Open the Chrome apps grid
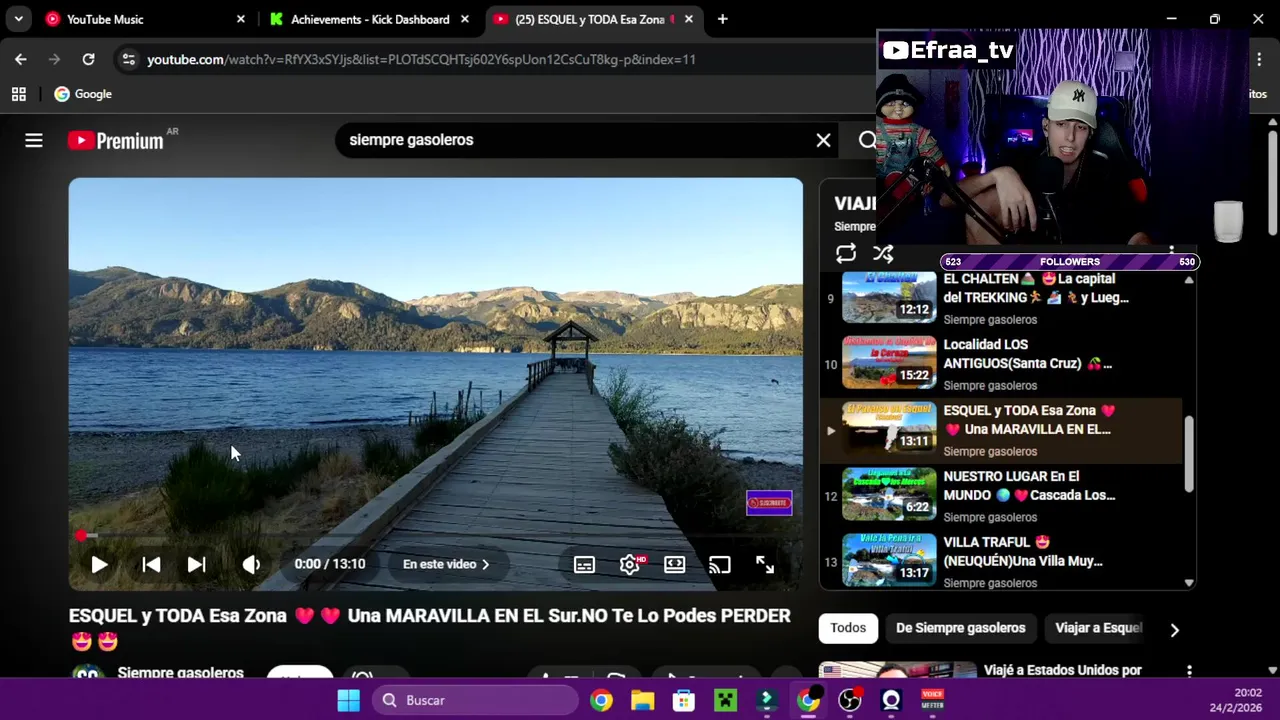Viewport: 1280px width, 720px height. tap(18, 94)
